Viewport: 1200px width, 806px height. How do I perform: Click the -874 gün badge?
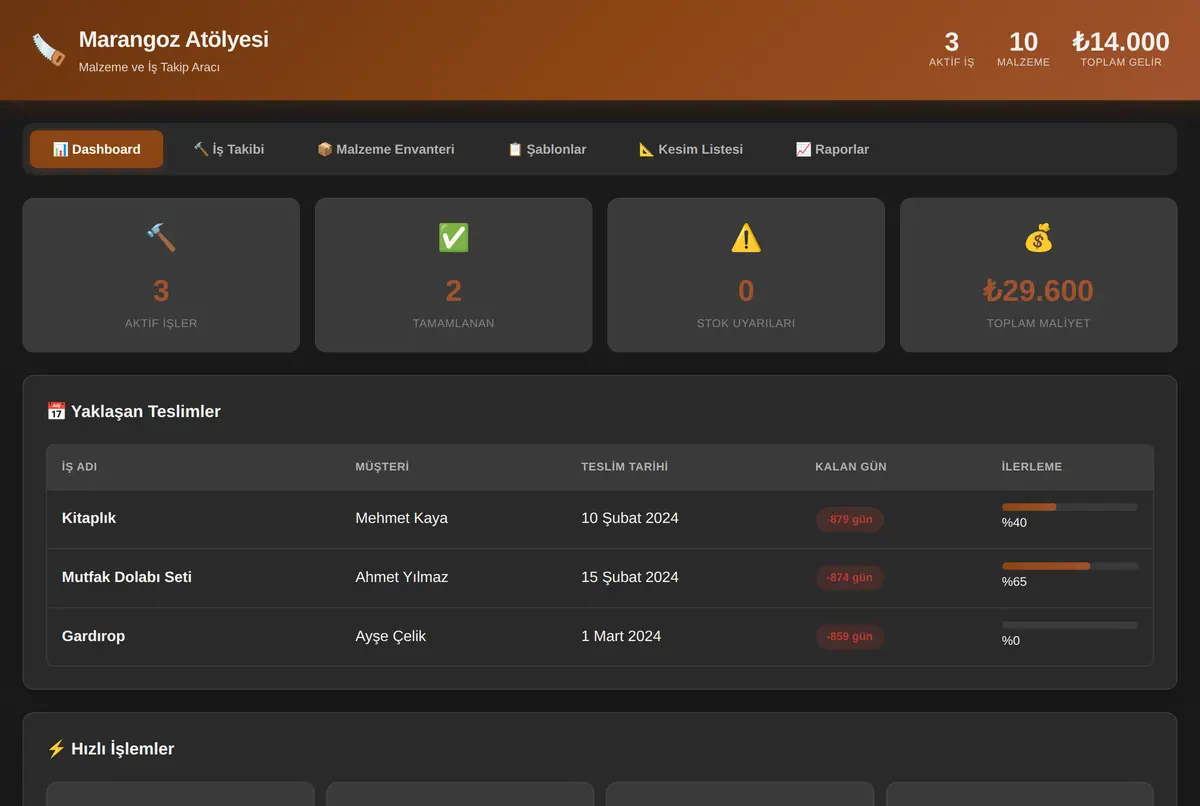[850, 578]
